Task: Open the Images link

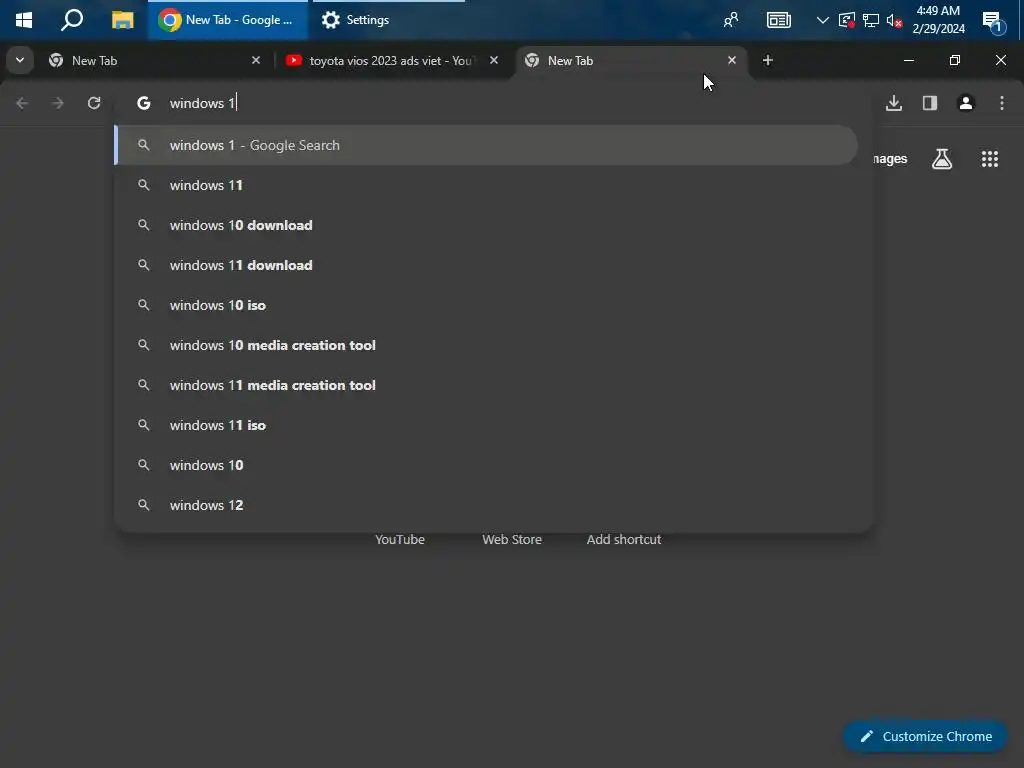Action: (889, 159)
